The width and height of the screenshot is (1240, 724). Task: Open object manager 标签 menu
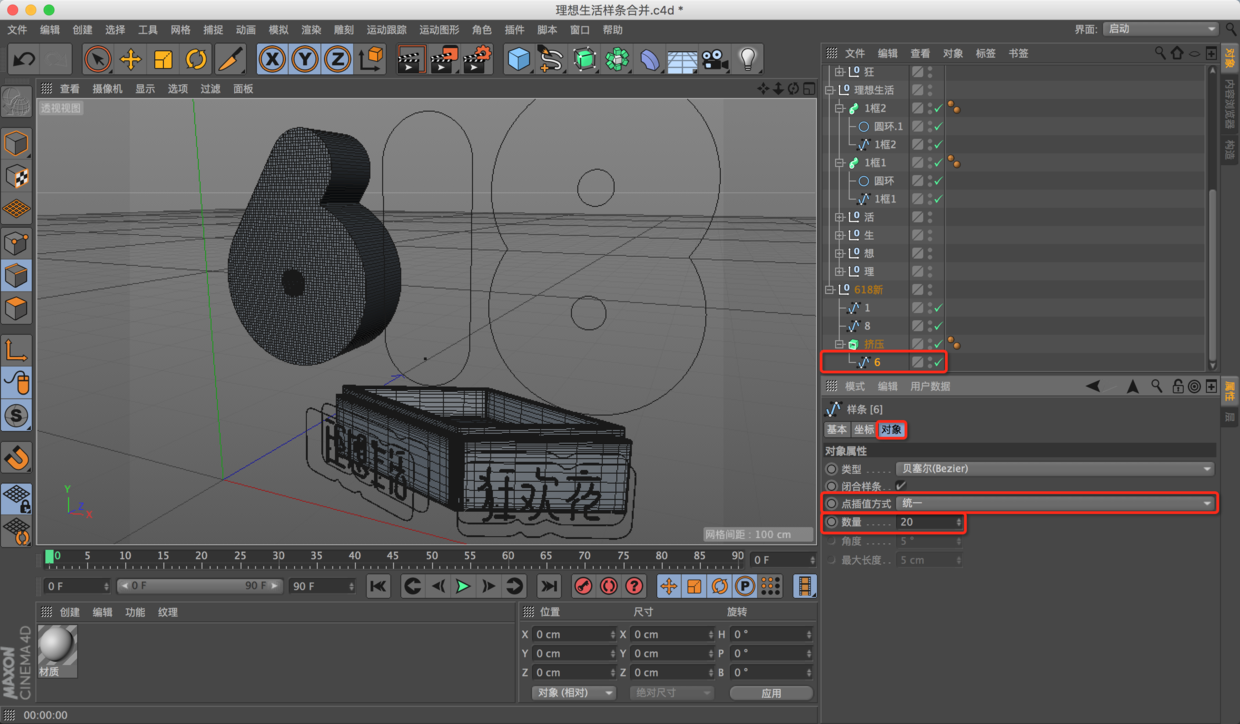985,53
